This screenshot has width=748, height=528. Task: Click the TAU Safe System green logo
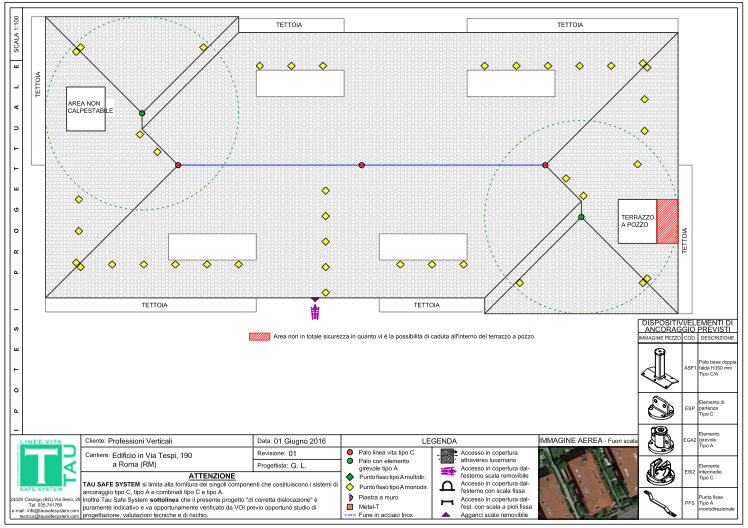47,466
